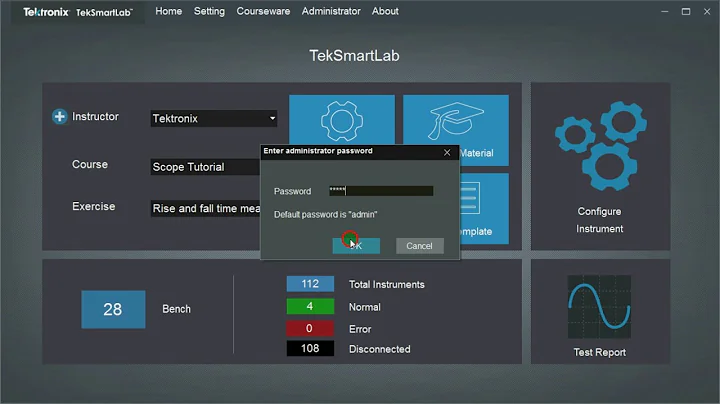
Task: Close the administrator password dialog
Action: coord(447,152)
